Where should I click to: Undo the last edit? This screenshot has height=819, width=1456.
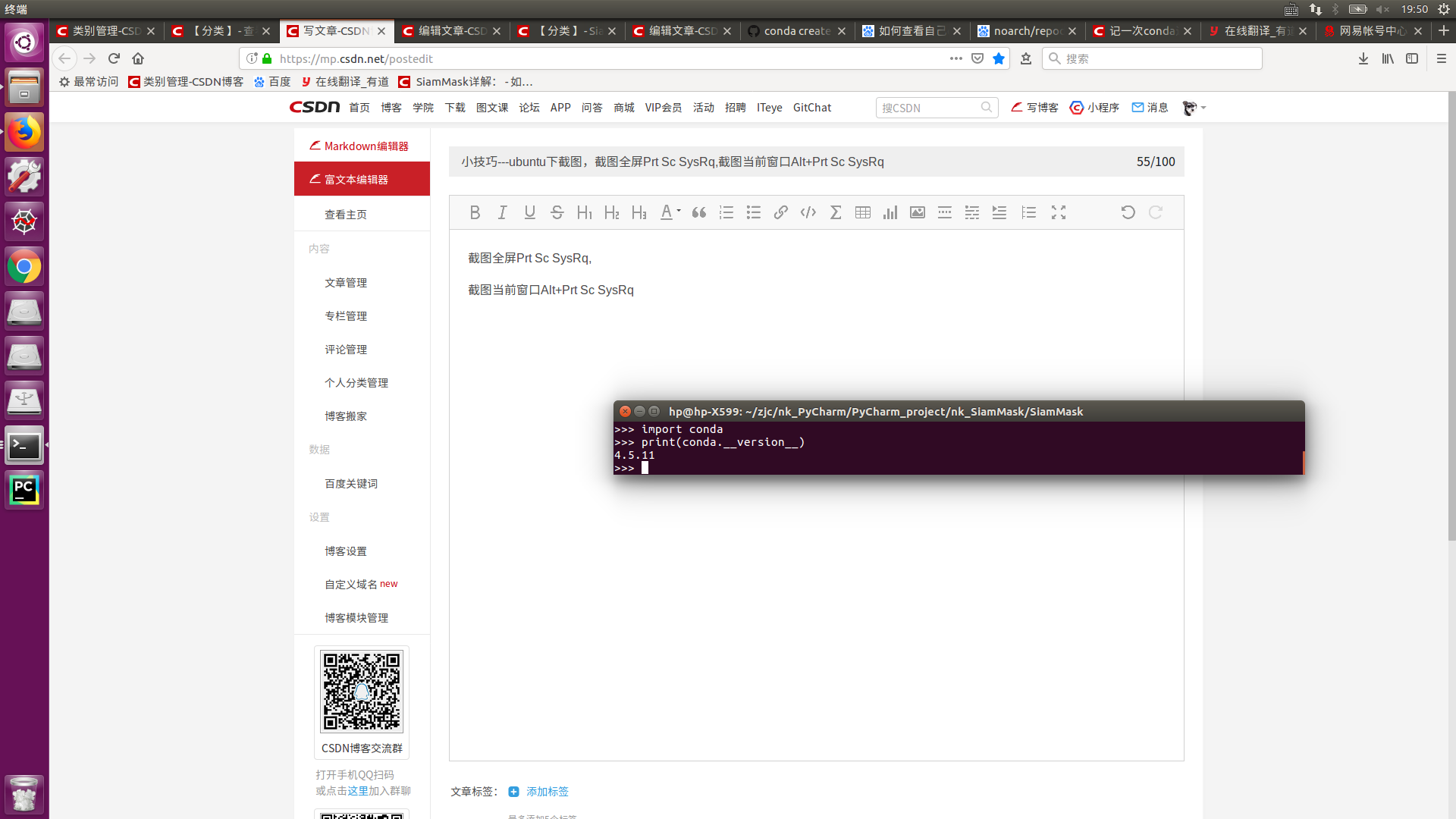tap(1128, 212)
